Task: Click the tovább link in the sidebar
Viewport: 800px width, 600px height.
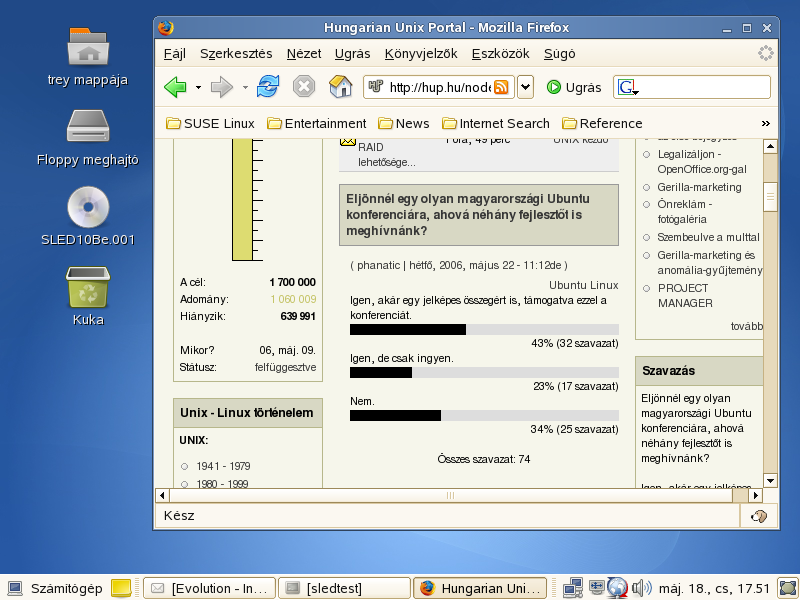Action: point(746,326)
